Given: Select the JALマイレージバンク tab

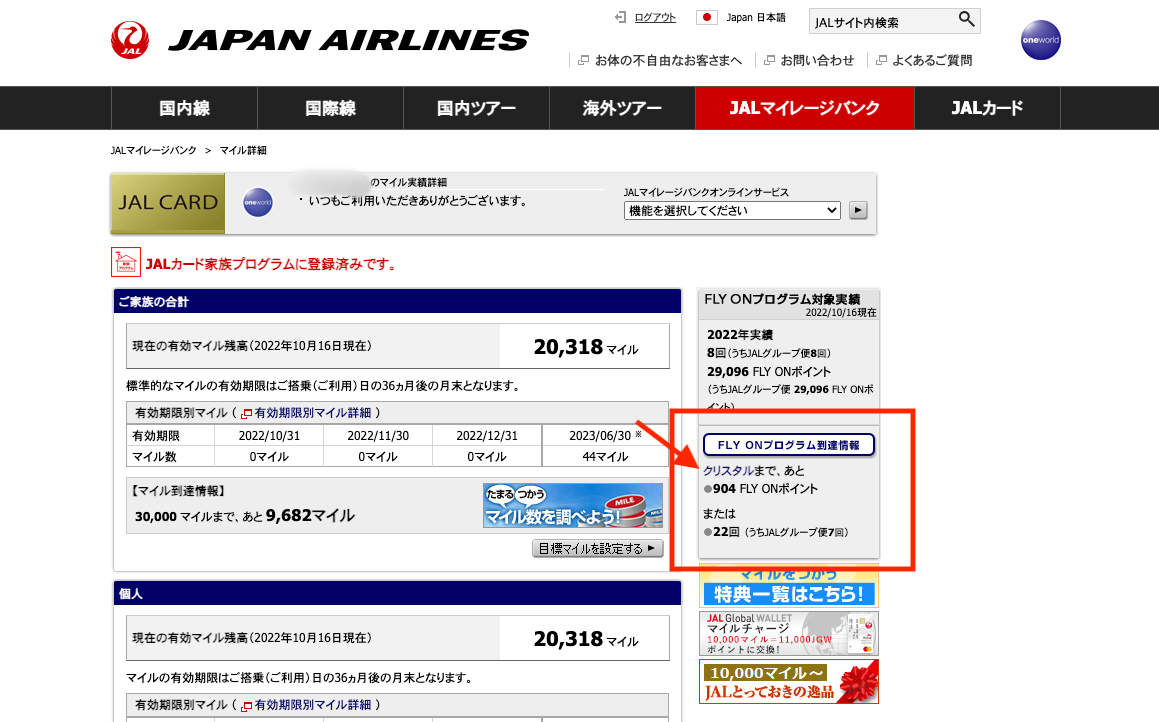Looking at the screenshot, I should pyautogui.click(x=805, y=108).
